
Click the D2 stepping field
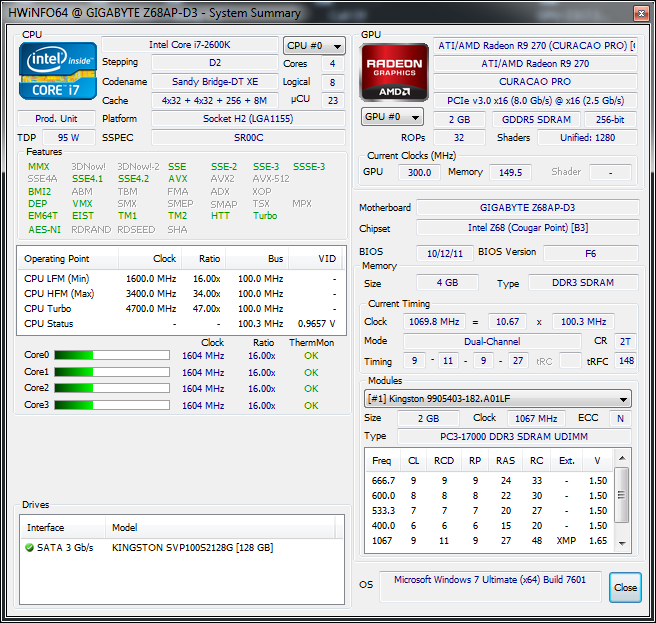point(215,63)
